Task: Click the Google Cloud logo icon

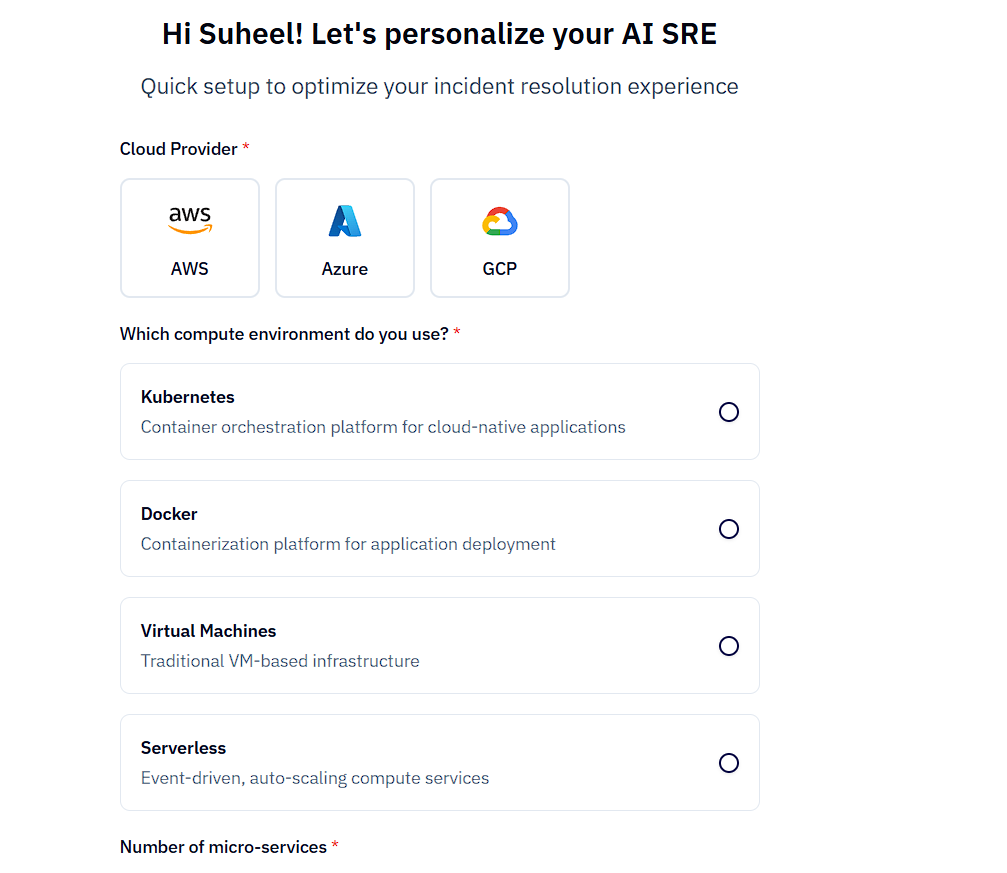Action: 500,221
